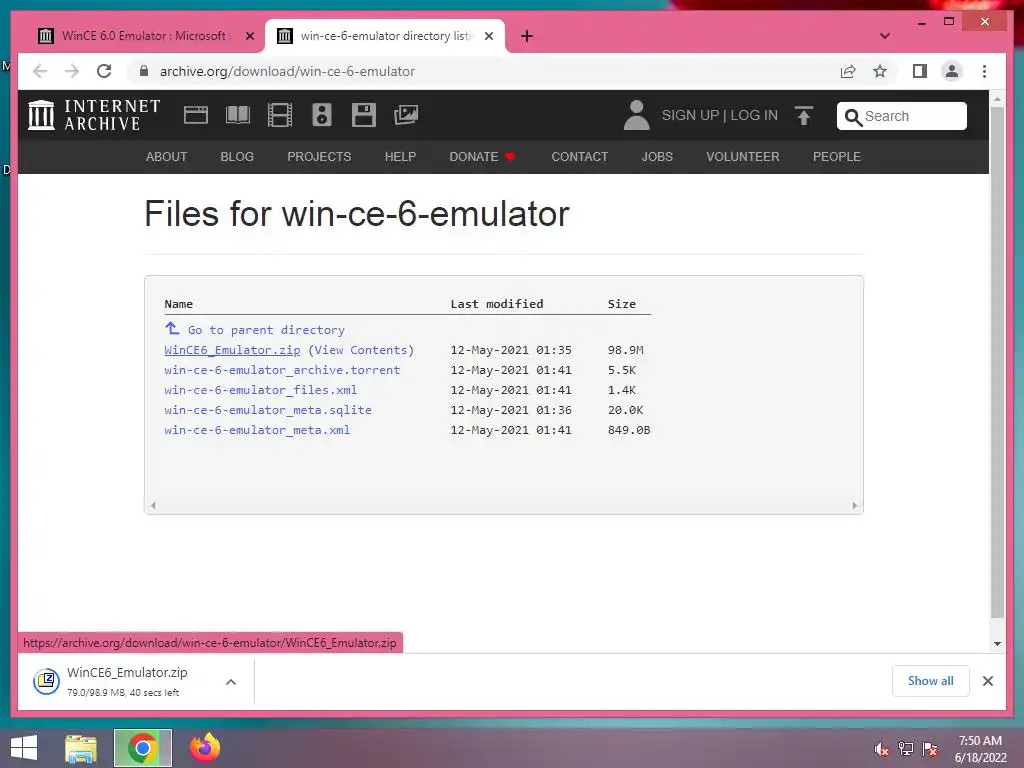Screen dimensions: 1024x768
Task: Open the ABOUT menu item
Action: coord(167,157)
